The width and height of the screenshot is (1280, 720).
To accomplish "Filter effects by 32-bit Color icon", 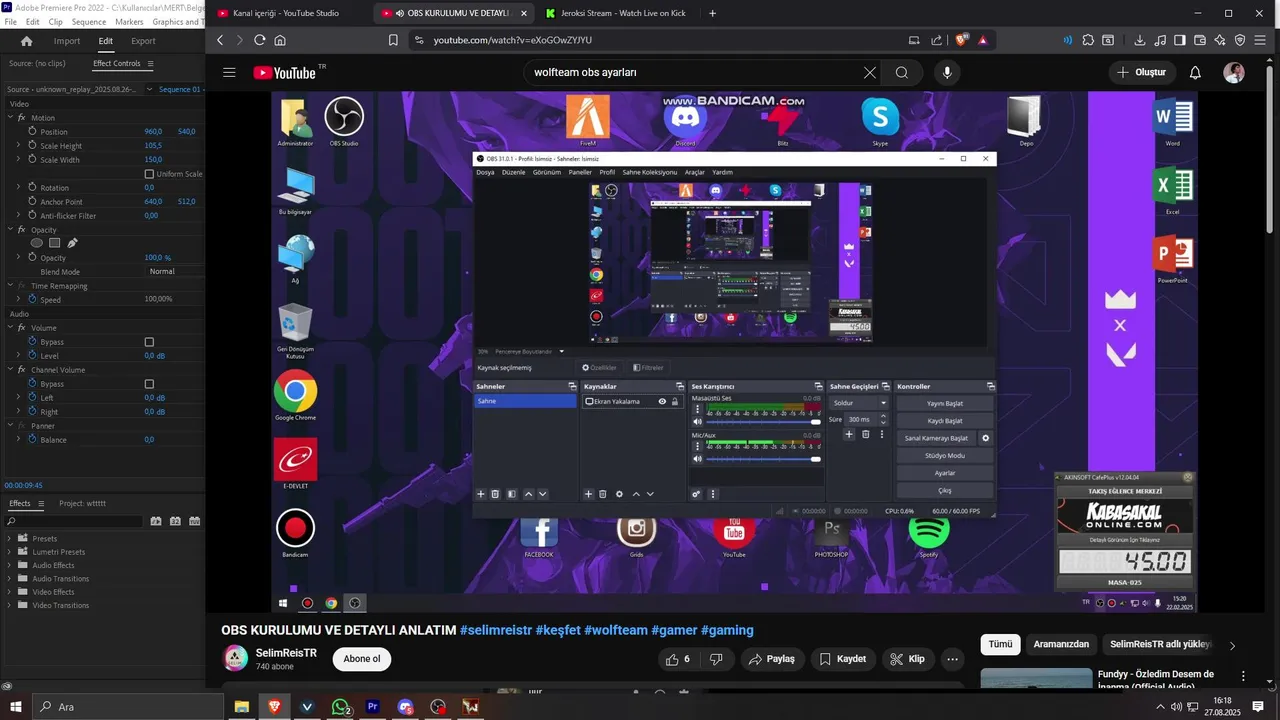I will 175,521.
